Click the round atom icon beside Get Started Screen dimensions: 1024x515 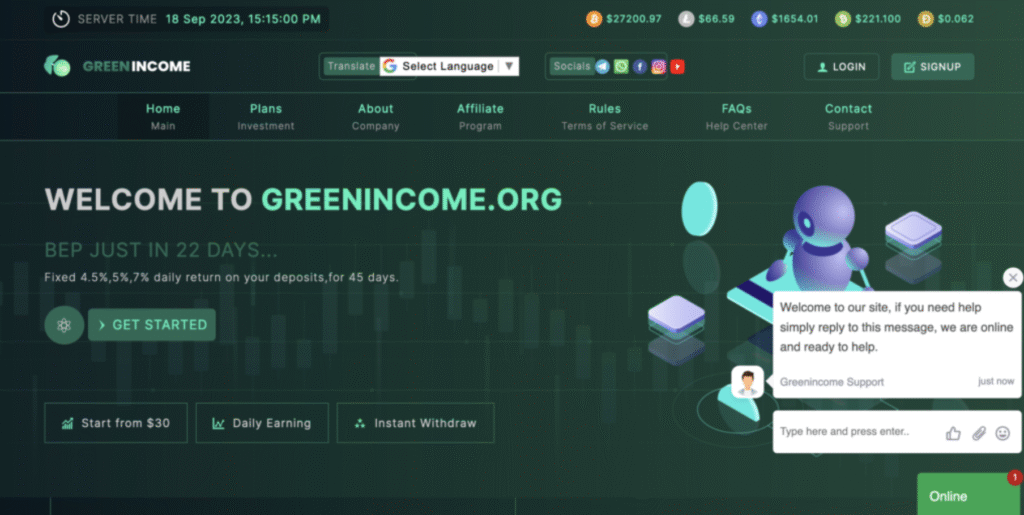coord(64,325)
